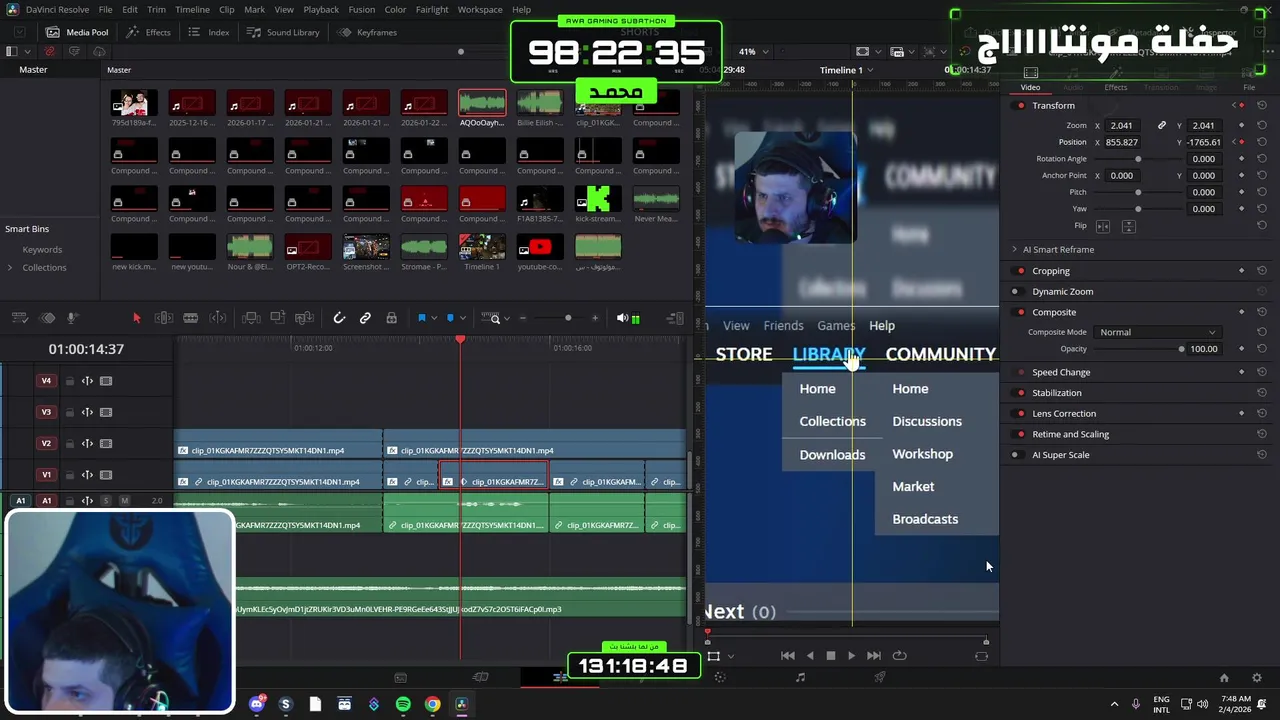The height and width of the screenshot is (720, 1280).
Task: Toggle the Zoom link chain icon
Action: coord(1161,125)
